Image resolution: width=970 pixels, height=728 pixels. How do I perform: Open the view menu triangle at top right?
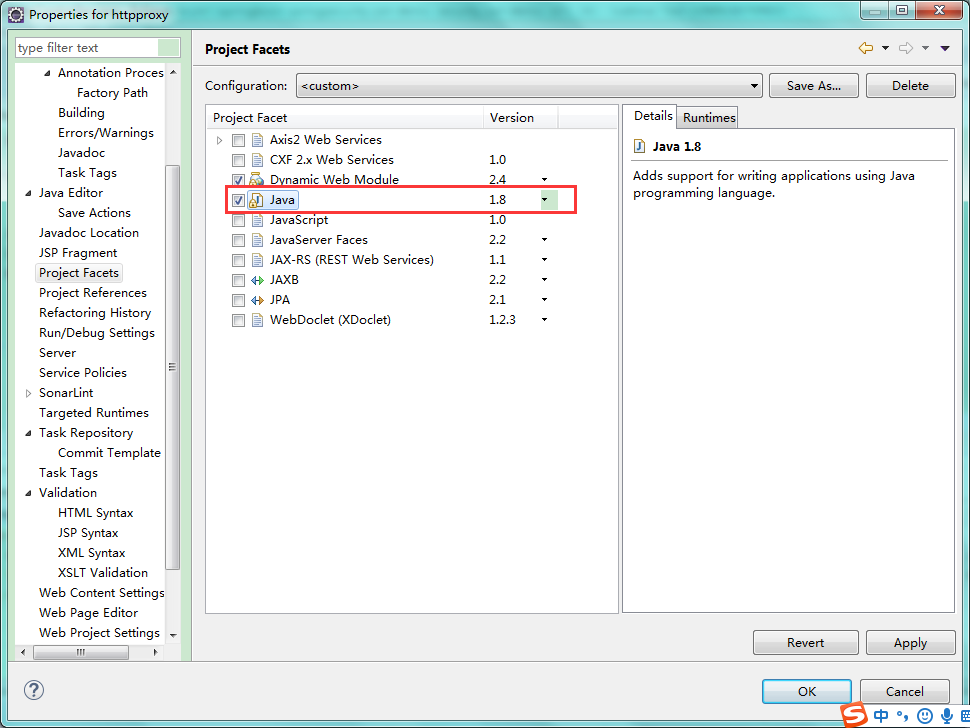pos(945,48)
